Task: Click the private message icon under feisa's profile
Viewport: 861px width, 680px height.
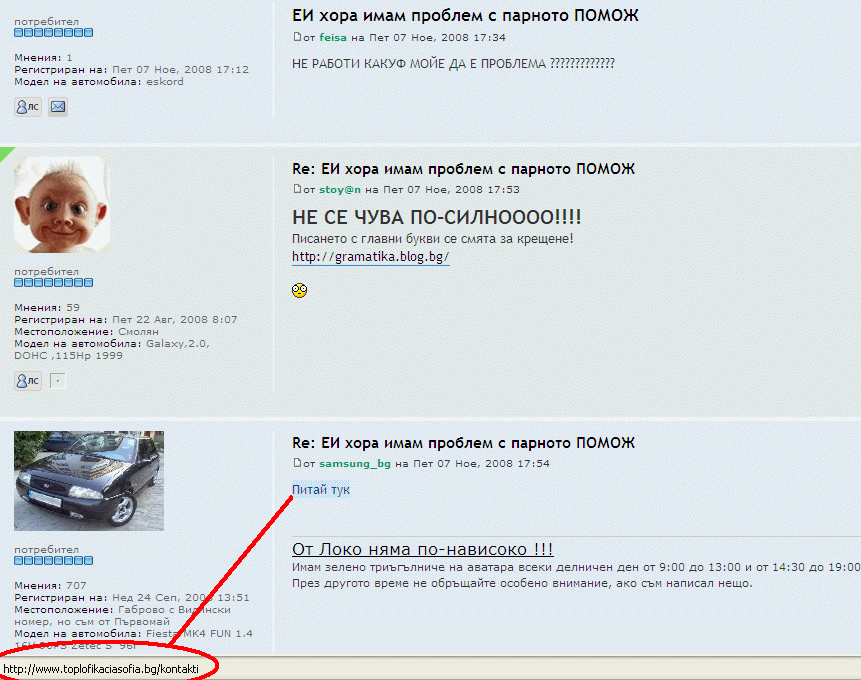Action: pos(28,107)
